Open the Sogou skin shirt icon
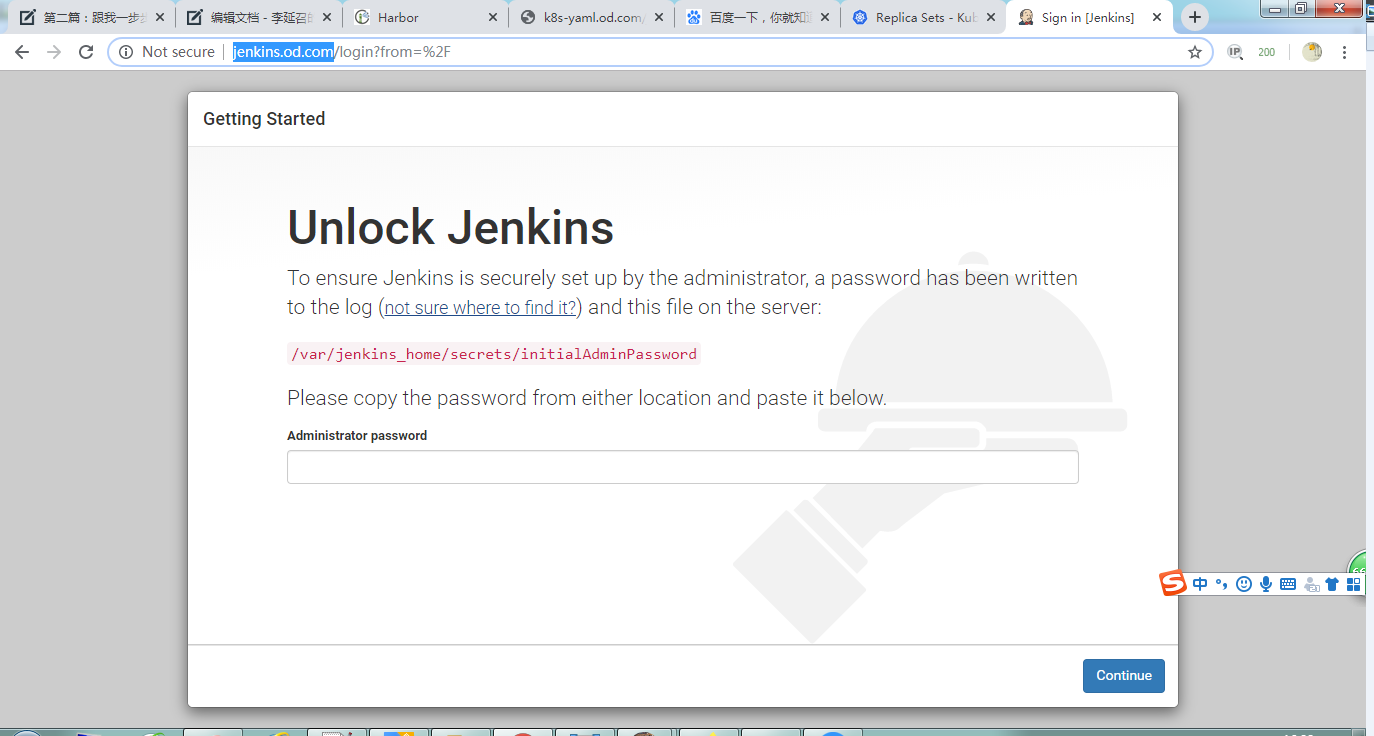The height and width of the screenshot is (736, 1374). 1332,584
